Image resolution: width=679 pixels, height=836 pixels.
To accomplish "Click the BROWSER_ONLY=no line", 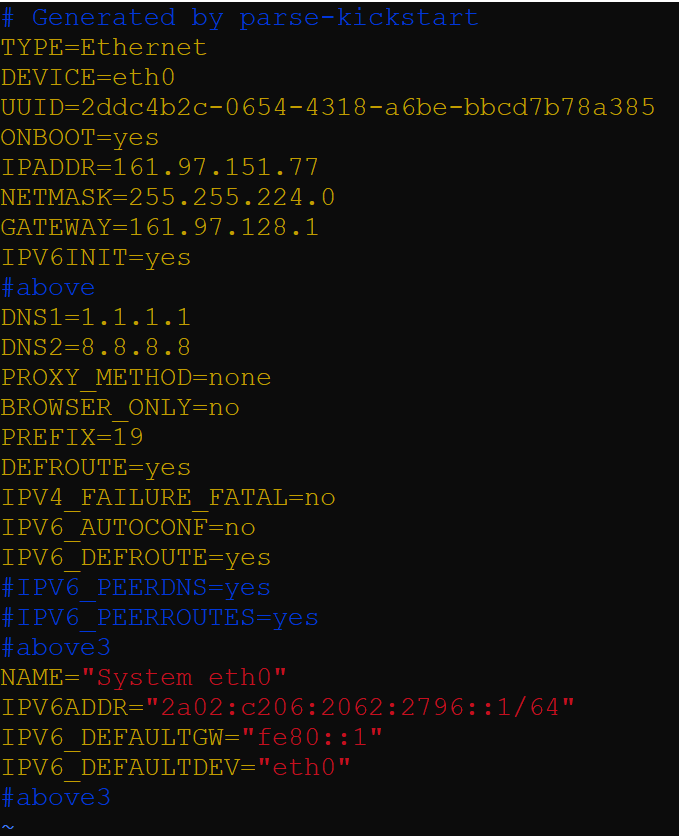I will coord(120,408).
